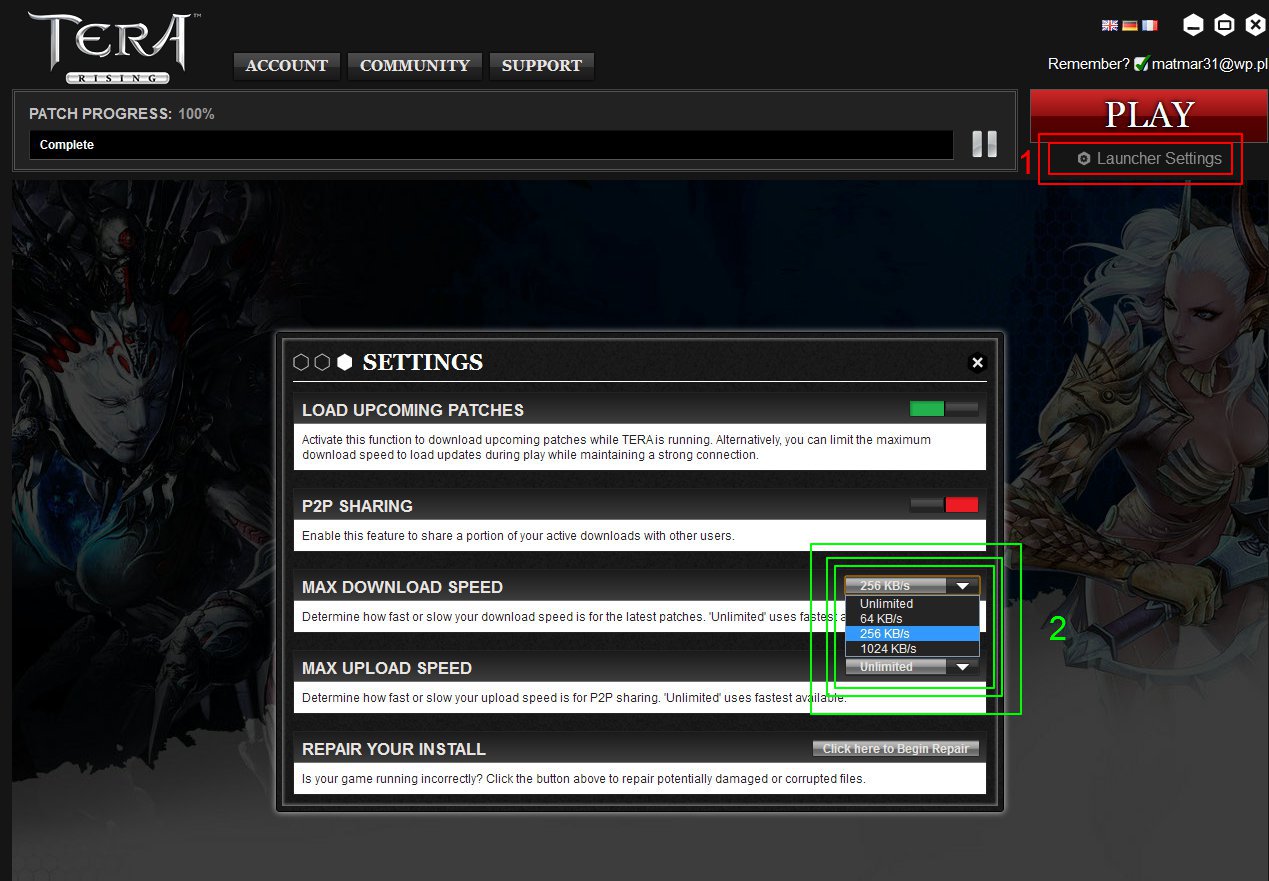Viewport: 1269px width, 881px height.
Task: Click the MAX UPLOAD SPEED heading
Action: pos(387,668)
